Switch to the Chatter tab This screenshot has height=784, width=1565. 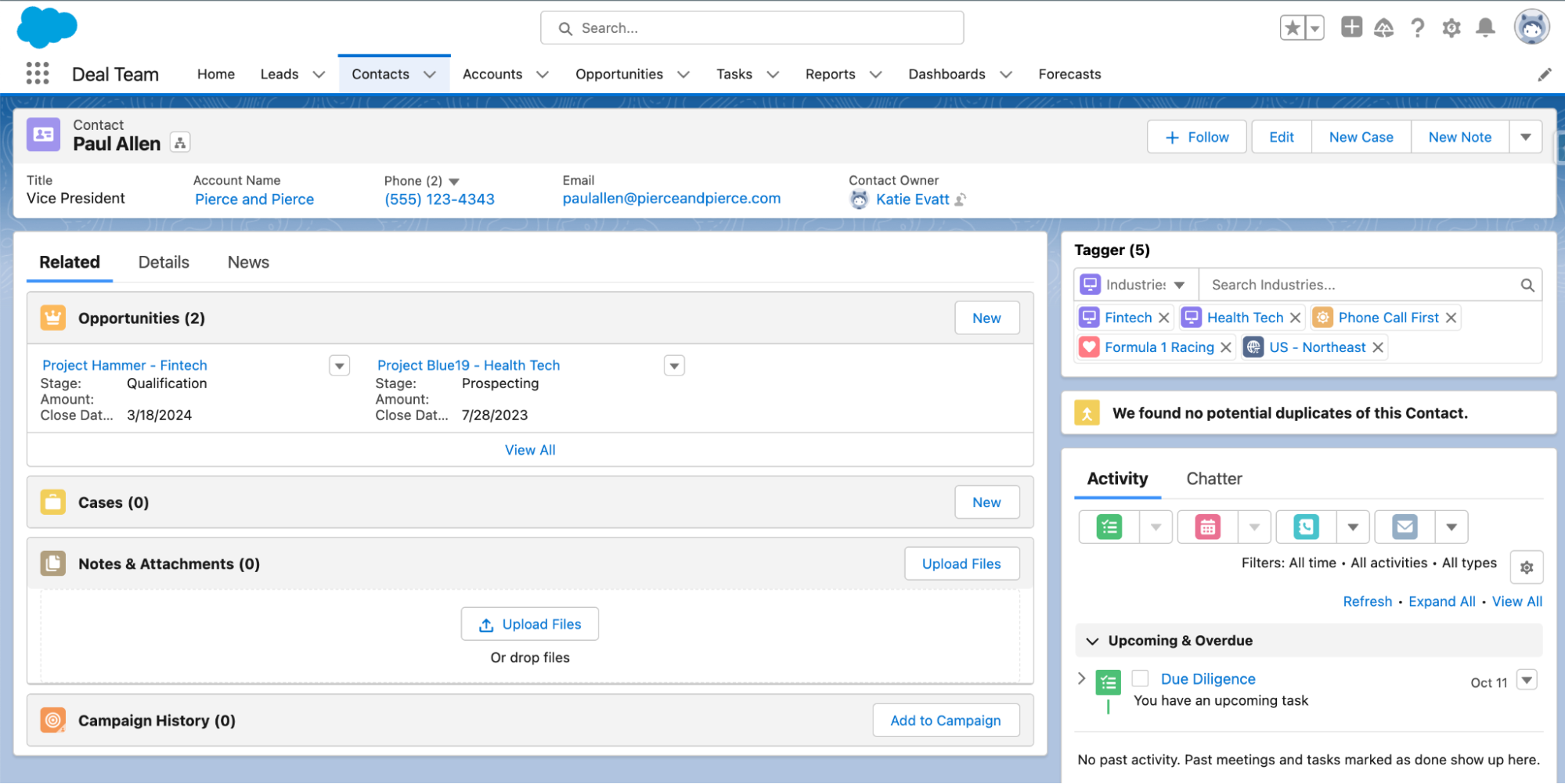click(x=1213, y=479)
